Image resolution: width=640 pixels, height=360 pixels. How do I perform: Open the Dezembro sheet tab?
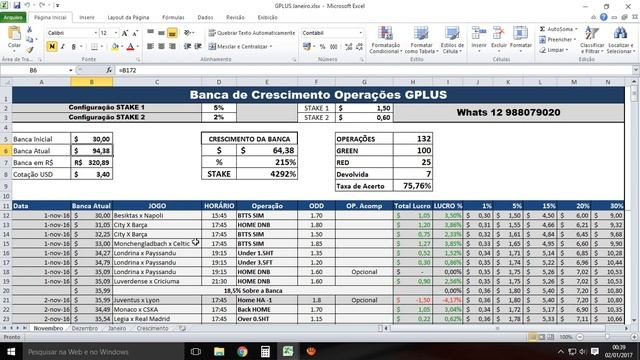[84, 328]
